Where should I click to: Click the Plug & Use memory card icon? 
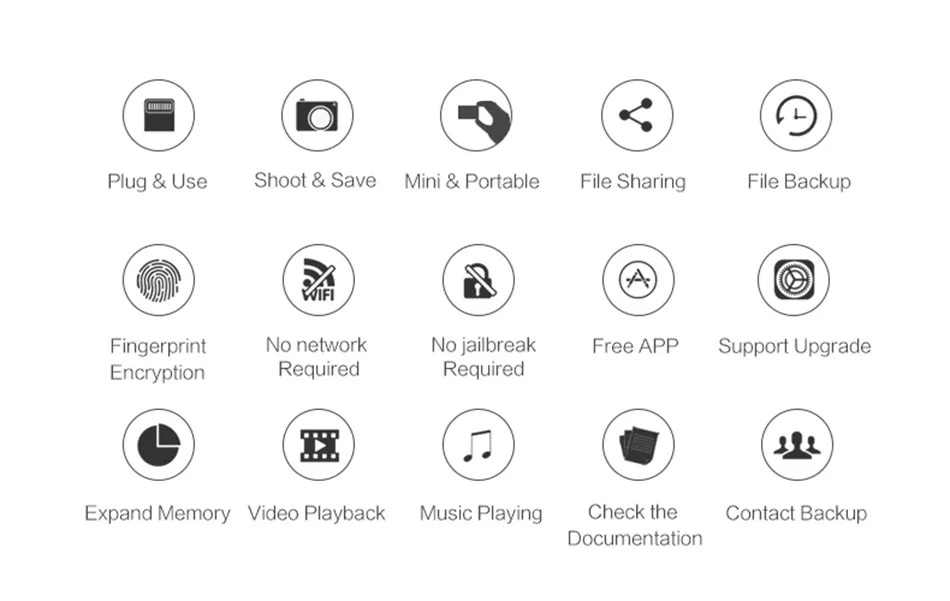(159, 115)
